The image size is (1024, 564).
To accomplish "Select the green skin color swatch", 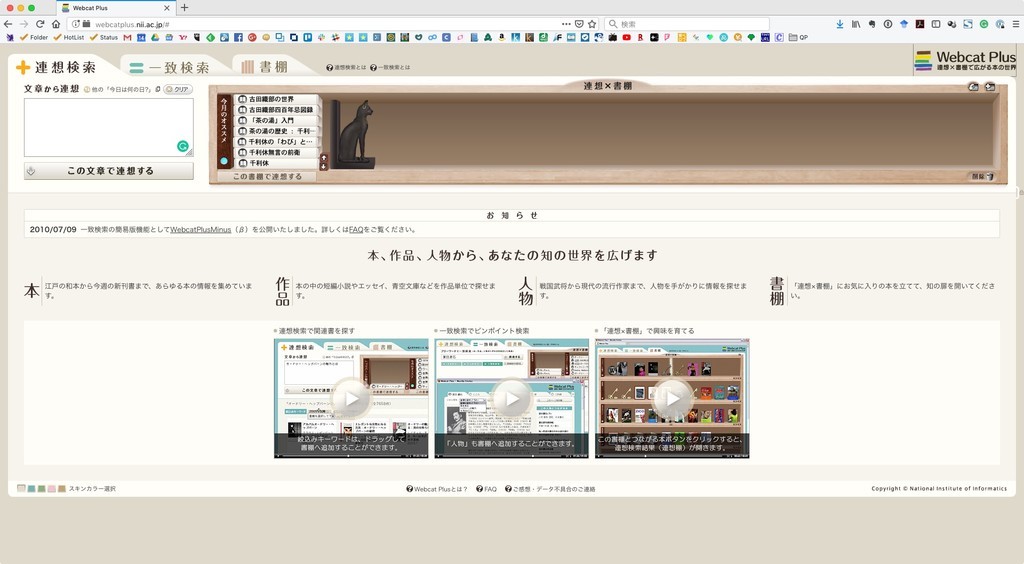I will 42,488.
